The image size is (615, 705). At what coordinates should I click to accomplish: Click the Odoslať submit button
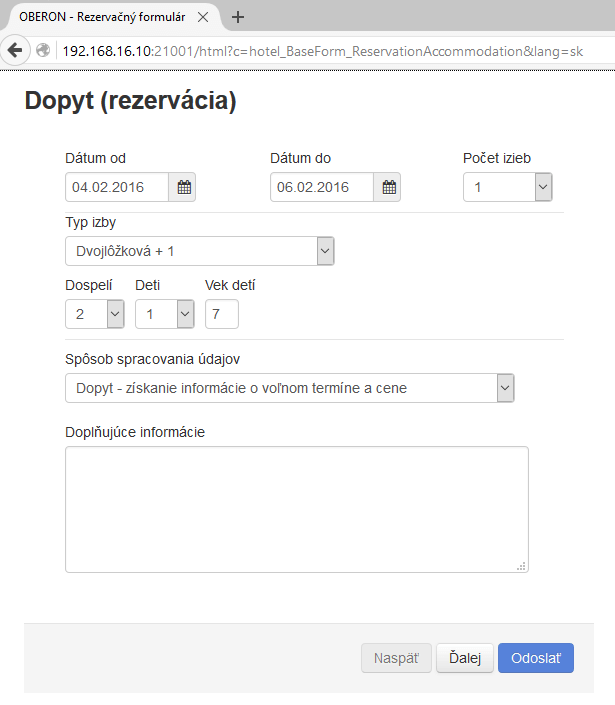[x=536, y=658]
